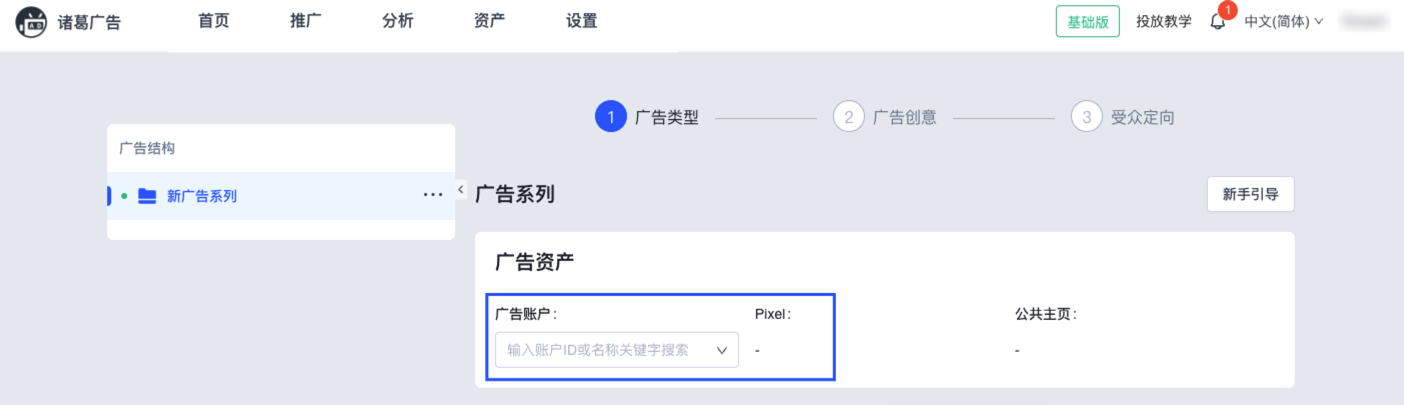This screenshot has width=1404, height=405.
Task: Open the 投放教学 link
Action: (1164, 21)
